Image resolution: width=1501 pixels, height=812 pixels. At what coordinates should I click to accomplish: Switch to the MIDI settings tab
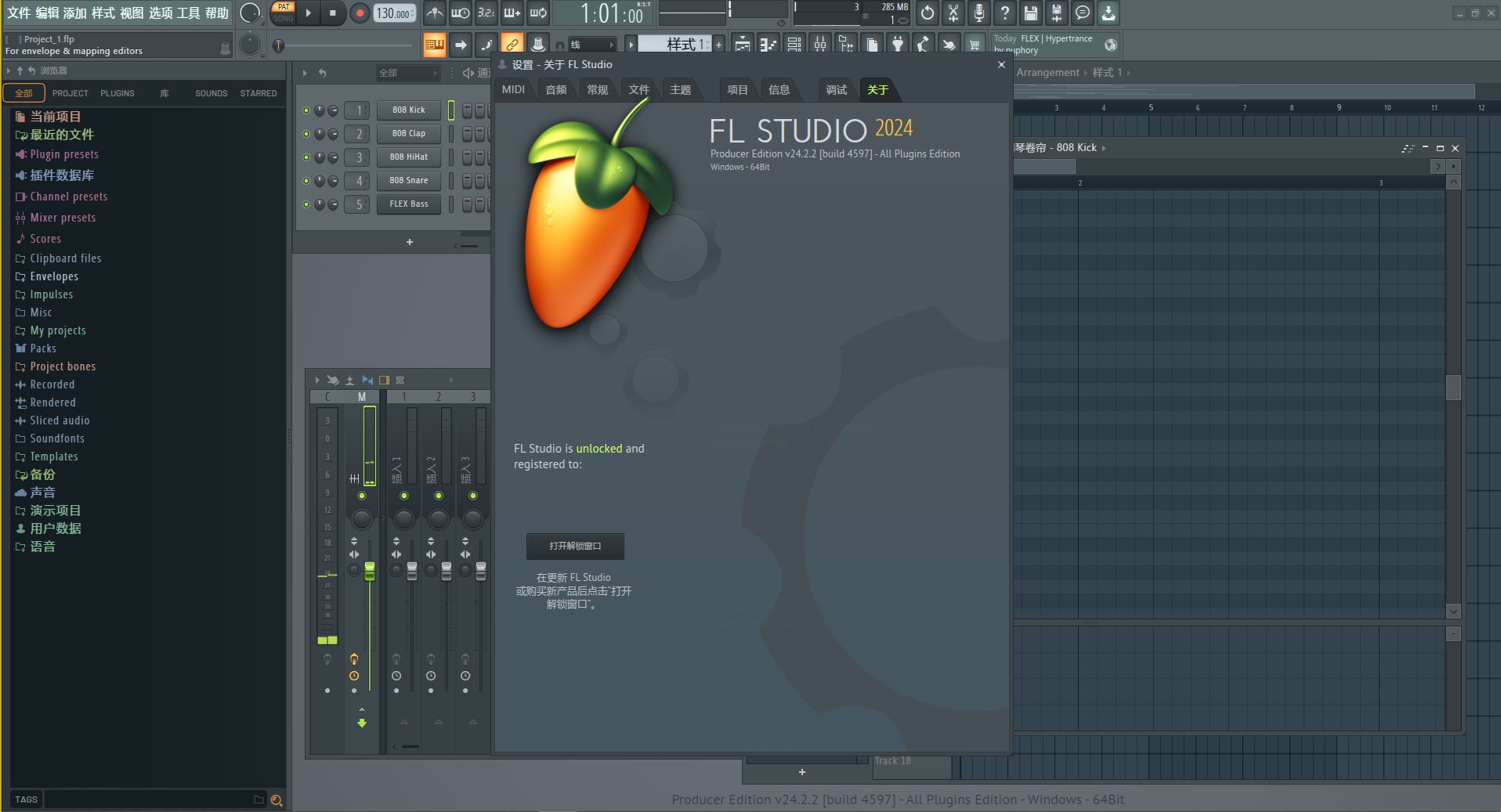click(513, 89)
